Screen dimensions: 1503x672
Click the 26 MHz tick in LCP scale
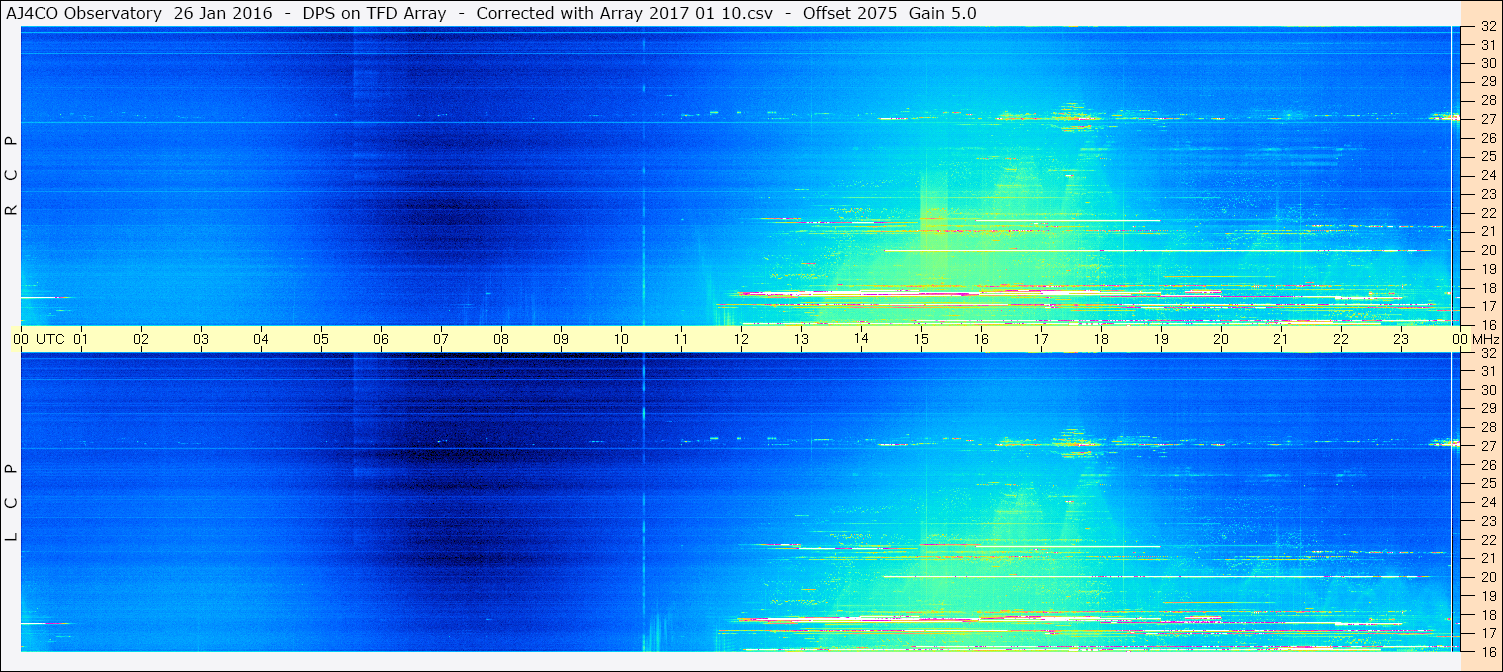point(1488,465)
